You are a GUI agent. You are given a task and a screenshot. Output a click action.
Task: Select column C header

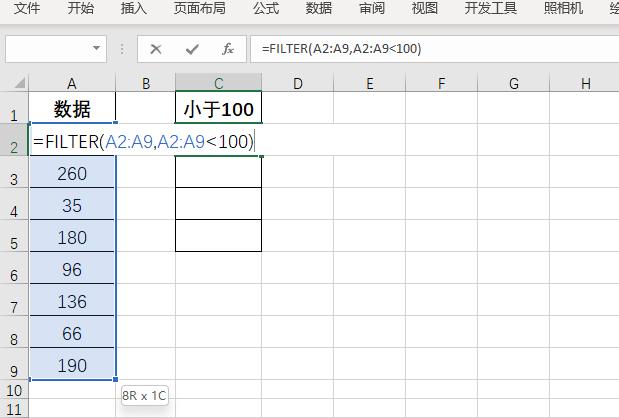point(219,83)
